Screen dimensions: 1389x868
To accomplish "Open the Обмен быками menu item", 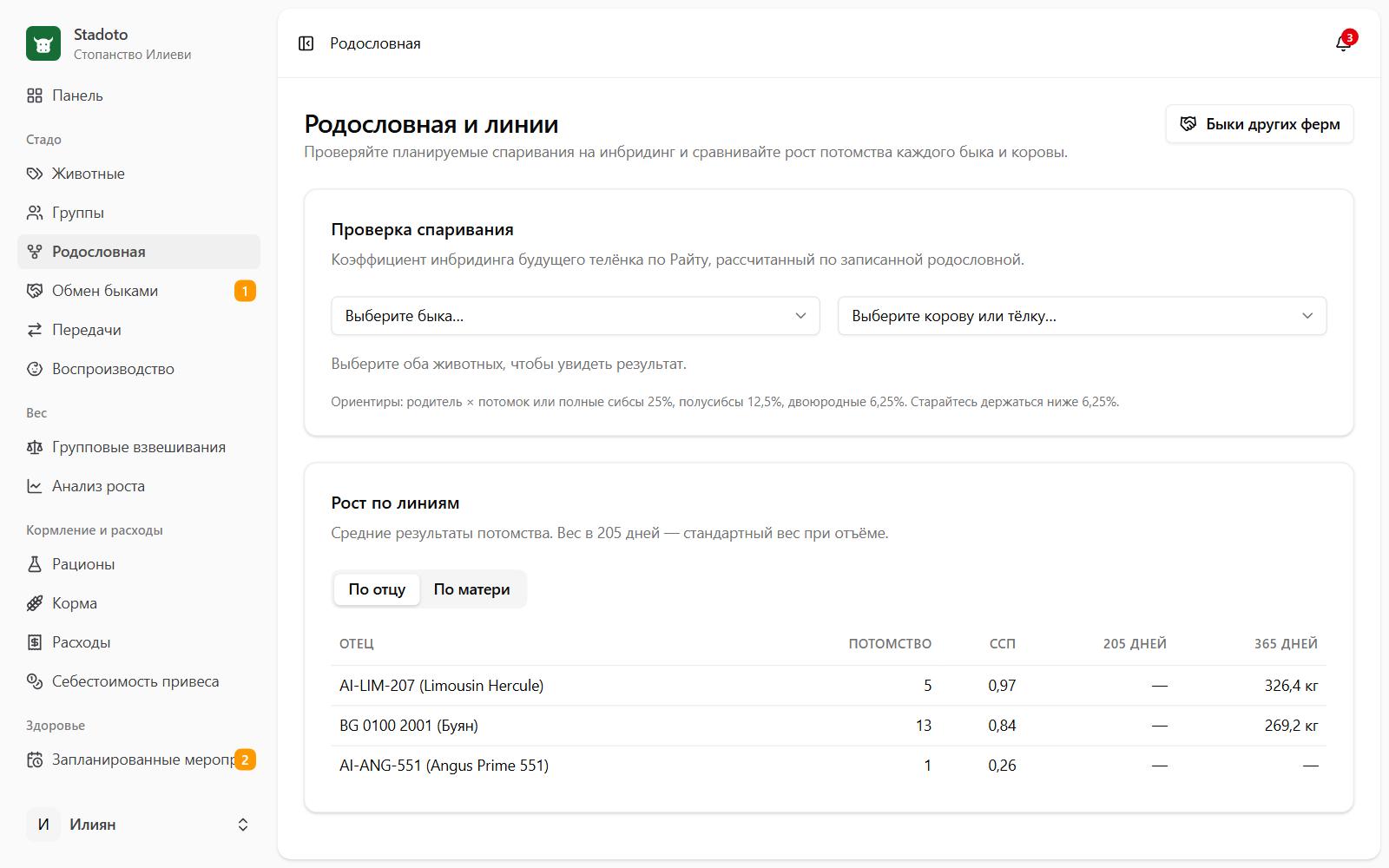I will click(139, 291).
